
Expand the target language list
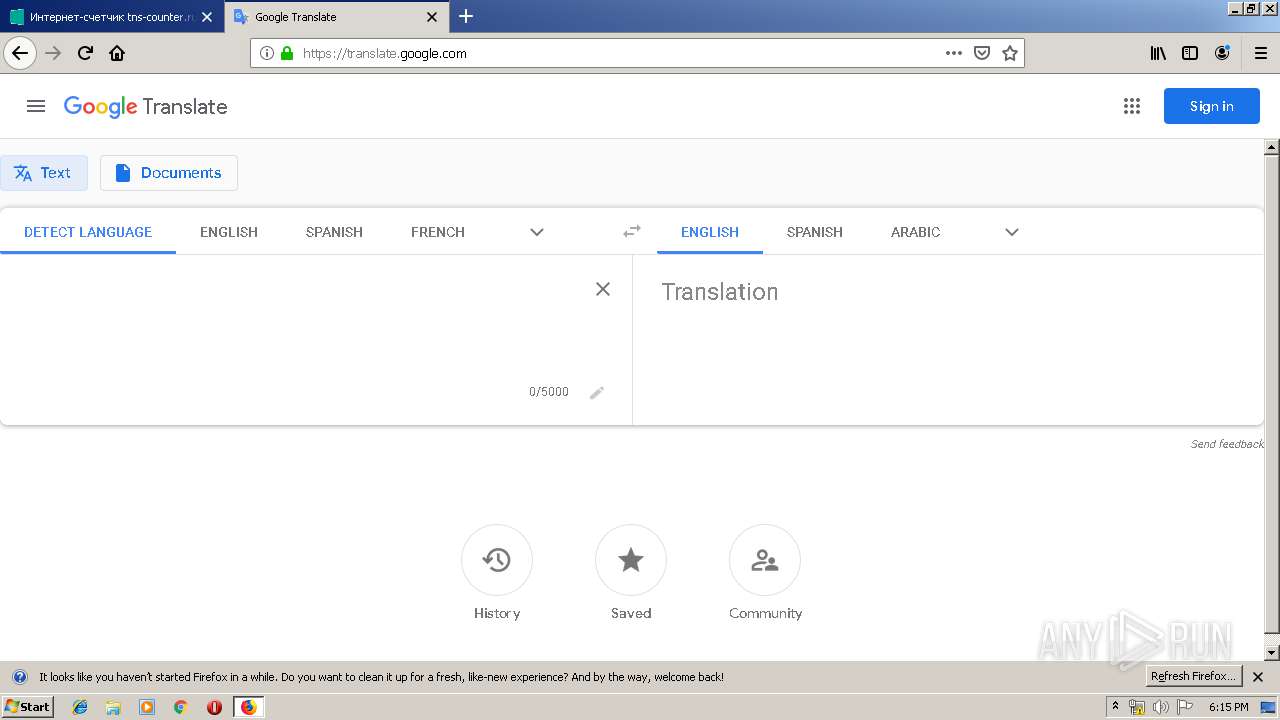pos(1012,232)
